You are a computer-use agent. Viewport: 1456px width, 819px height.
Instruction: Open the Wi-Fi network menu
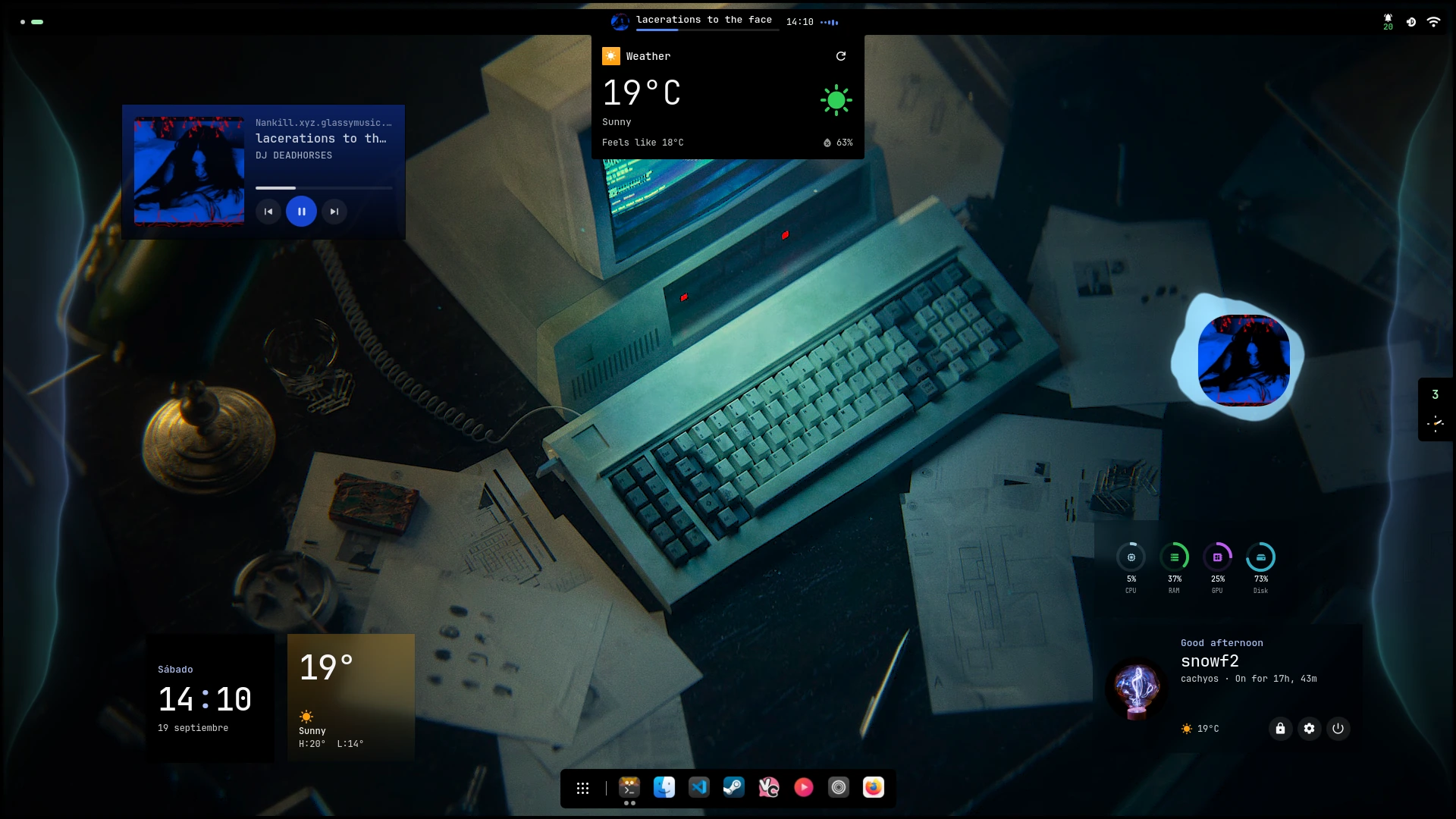1433,22
